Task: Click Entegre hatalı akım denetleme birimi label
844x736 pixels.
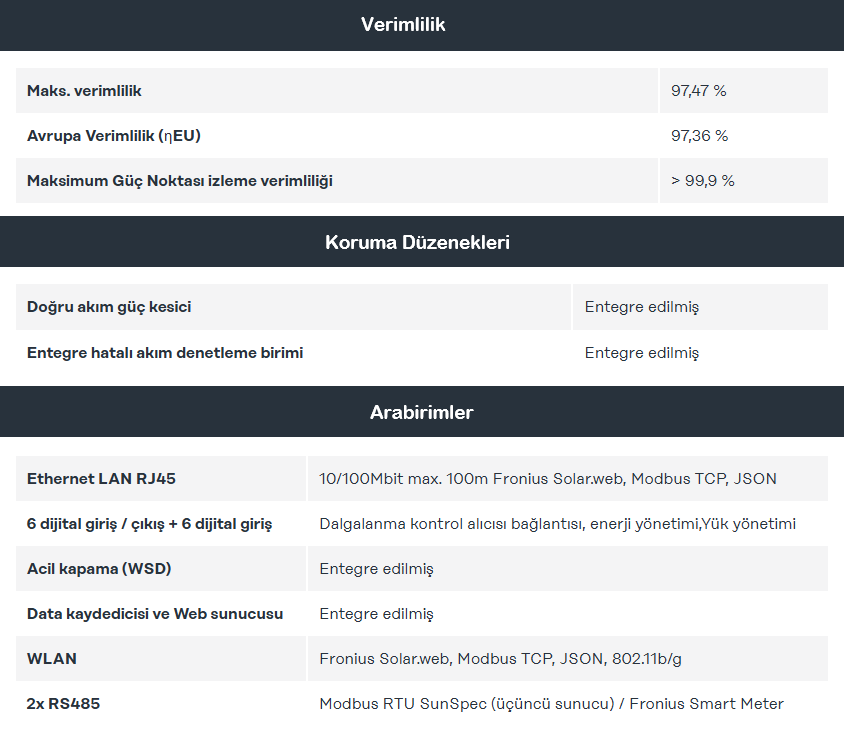Action: pos(165,353)
